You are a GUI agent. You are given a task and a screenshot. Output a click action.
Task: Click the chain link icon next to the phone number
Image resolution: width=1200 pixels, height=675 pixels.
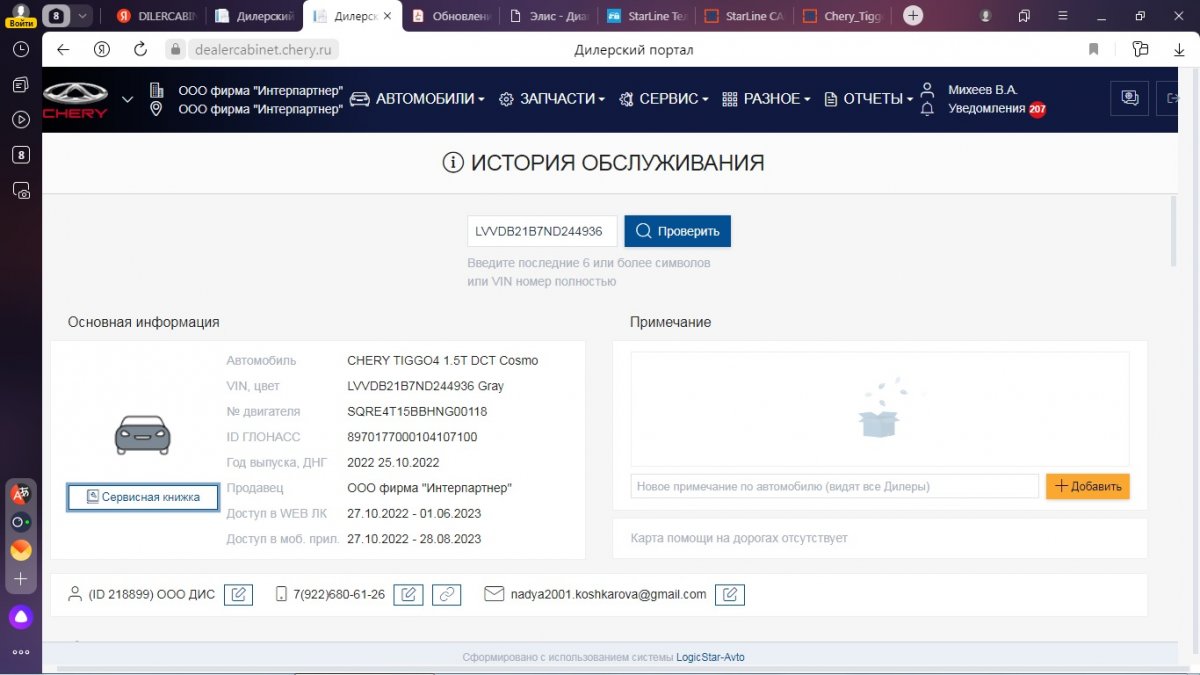(x=446, y=594)
